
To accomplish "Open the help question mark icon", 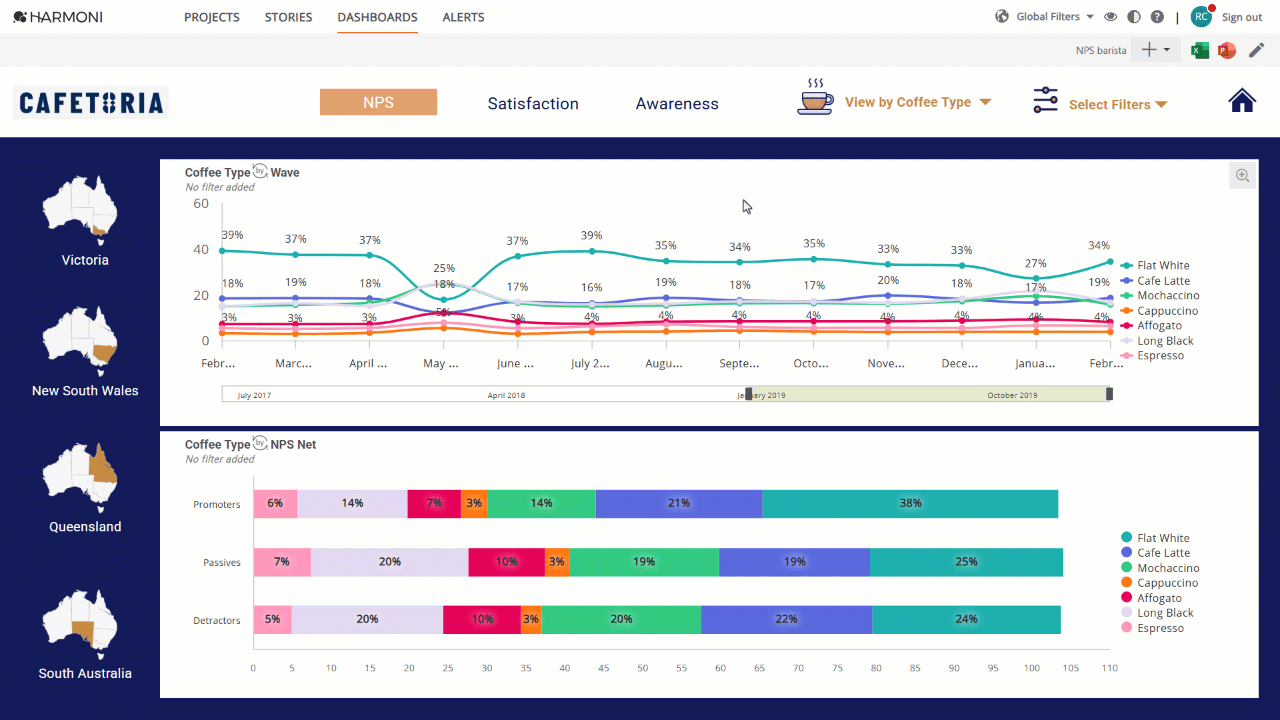I will click(1157, 17).
